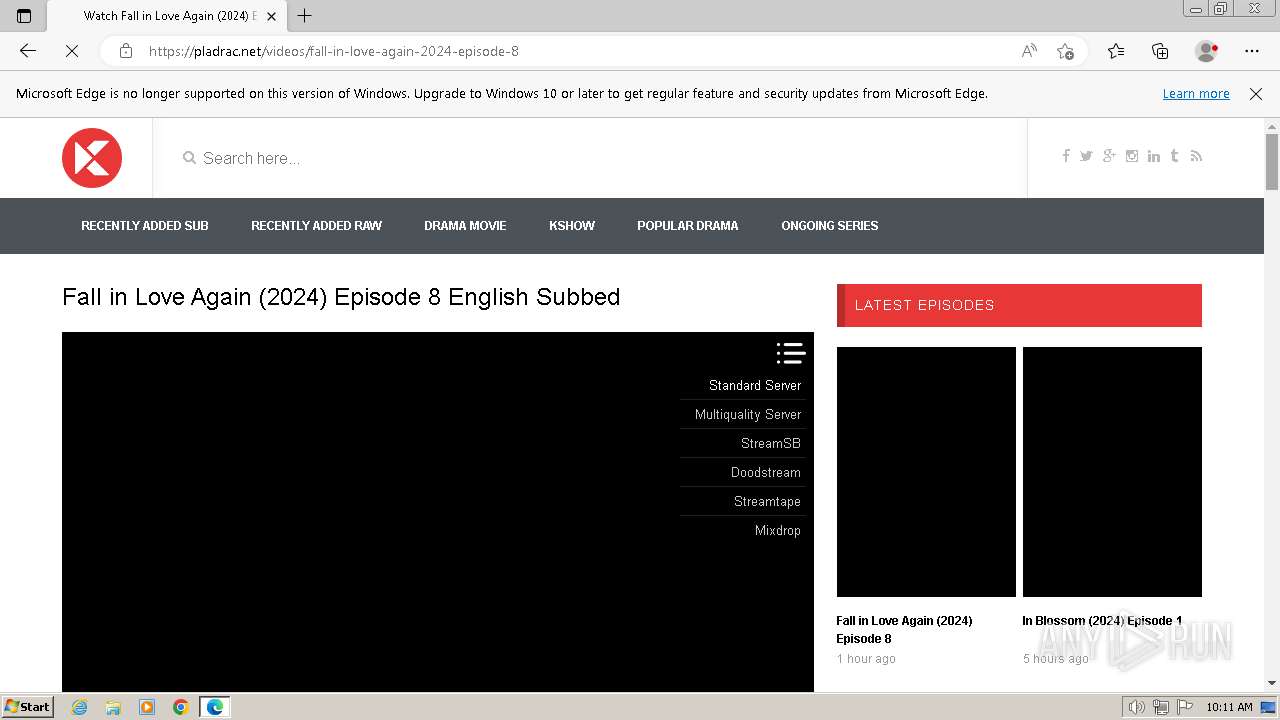Click the scrollbar down arrow
The width and height of the screenshot is (1280, 720).
[1272, 683]
